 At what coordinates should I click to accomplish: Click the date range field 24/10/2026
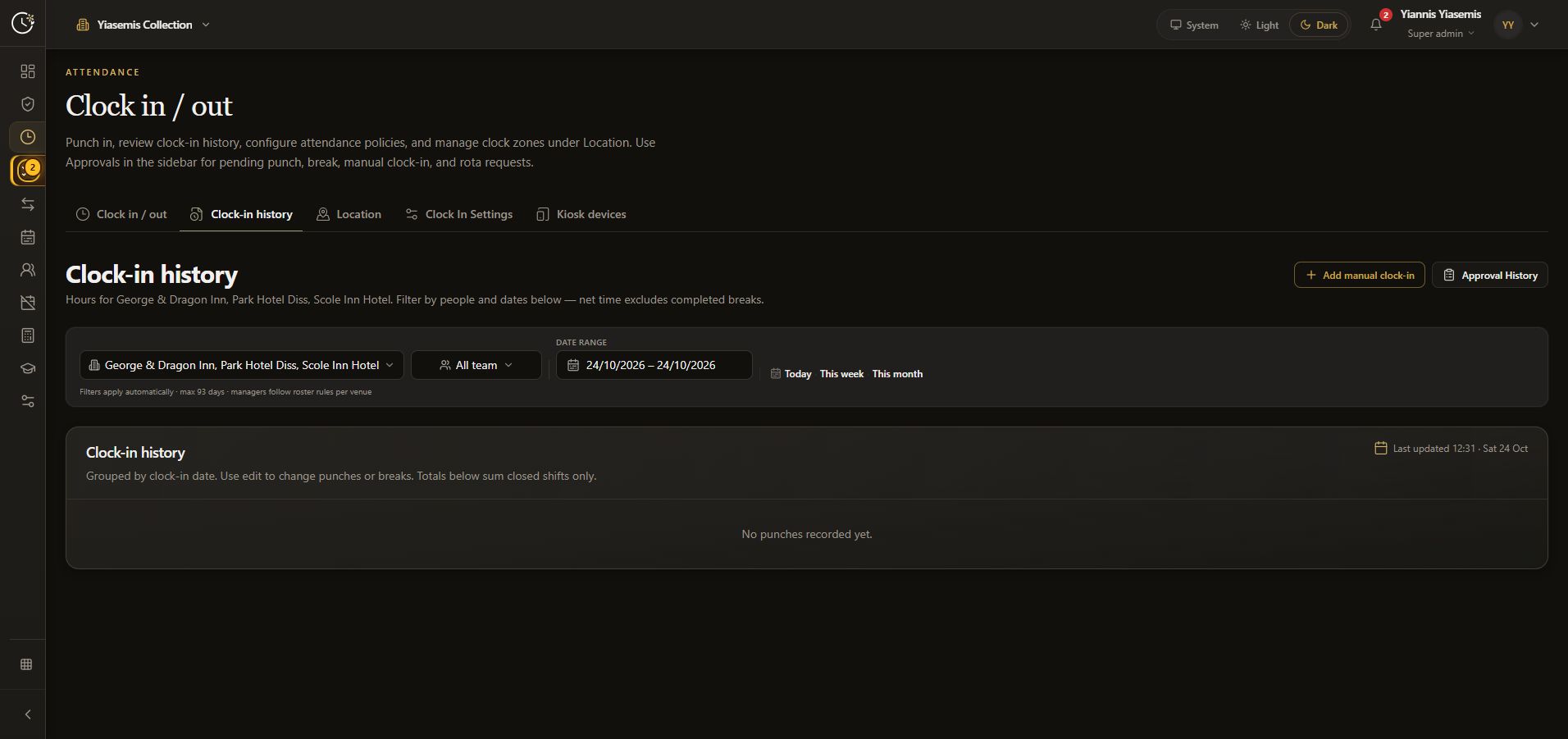654,365
